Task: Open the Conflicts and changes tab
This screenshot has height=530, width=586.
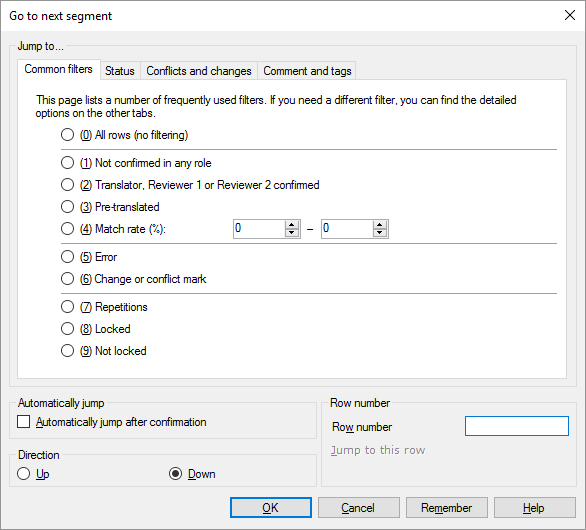Action: point(199,71)
